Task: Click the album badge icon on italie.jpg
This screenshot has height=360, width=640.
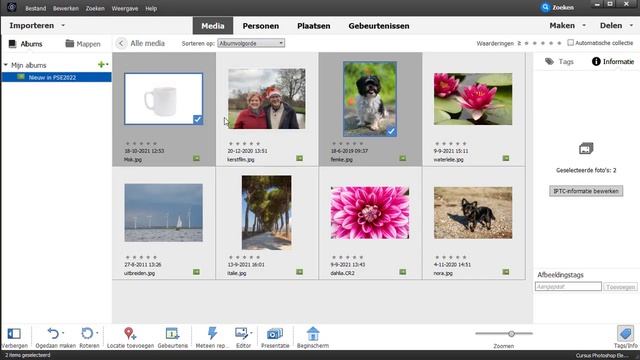Action: point(300,272)
